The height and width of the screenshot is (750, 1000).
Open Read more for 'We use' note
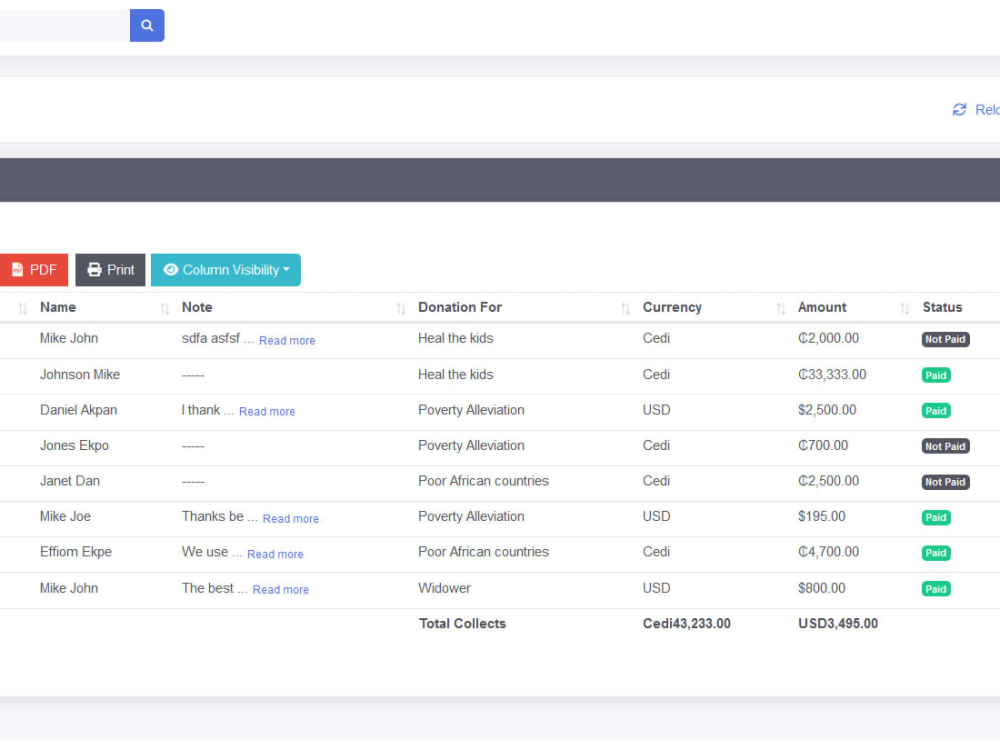click(x=276, y=555)
